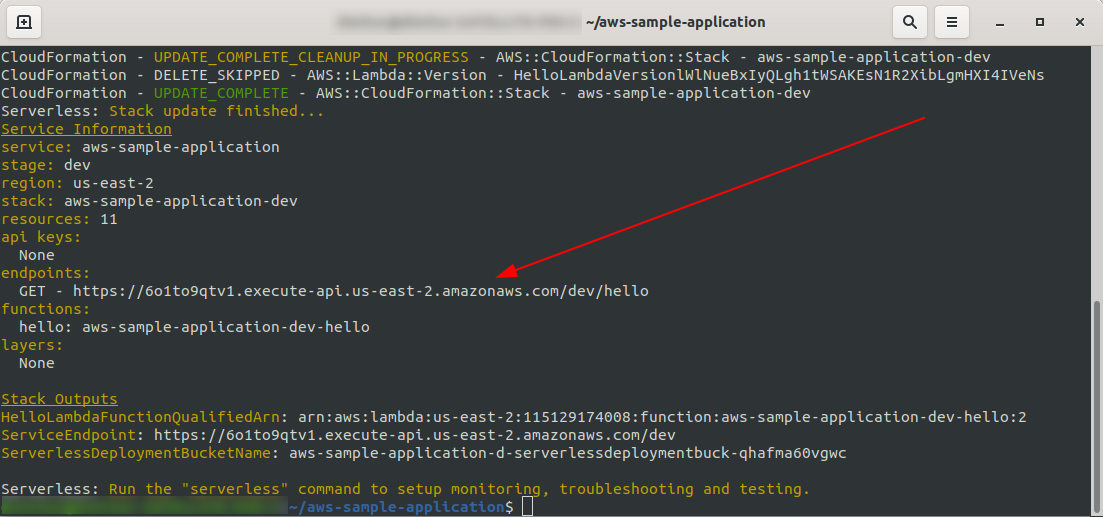Open the GET /dev/hello endpoint URL
The image size is (1103, 517).
click(361, 291)
